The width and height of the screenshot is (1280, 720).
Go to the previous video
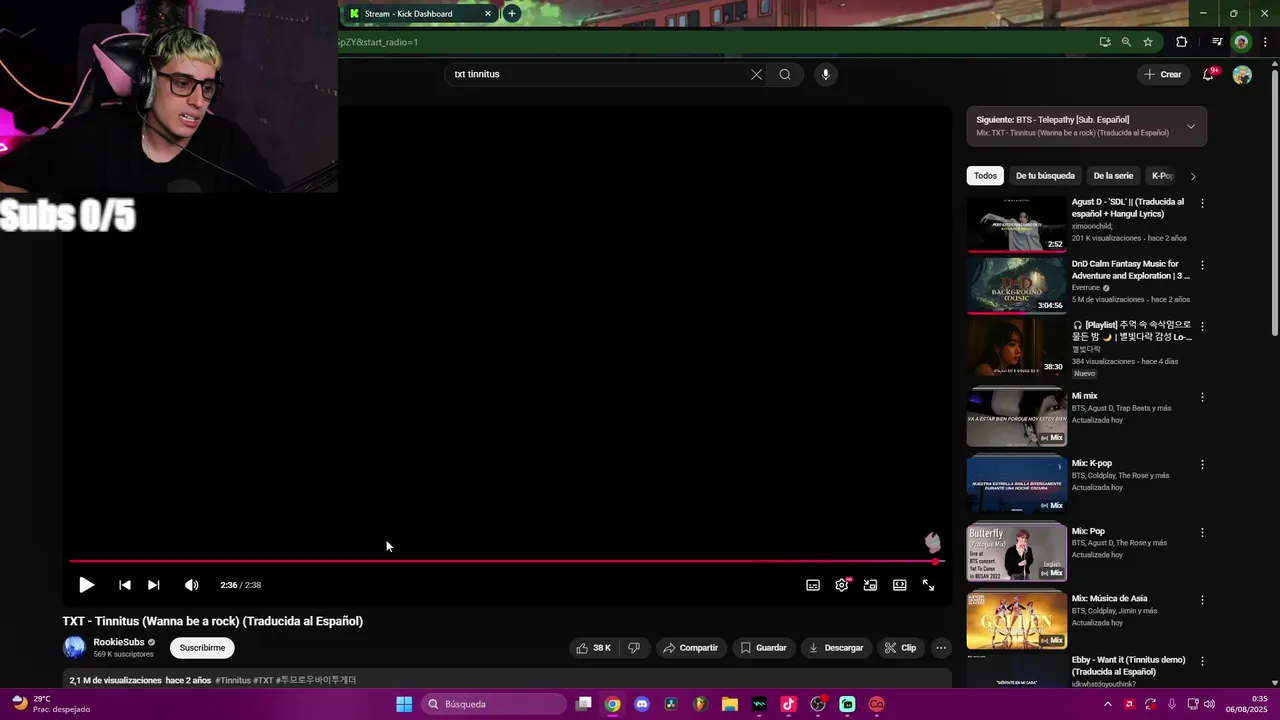click(124, 585)
